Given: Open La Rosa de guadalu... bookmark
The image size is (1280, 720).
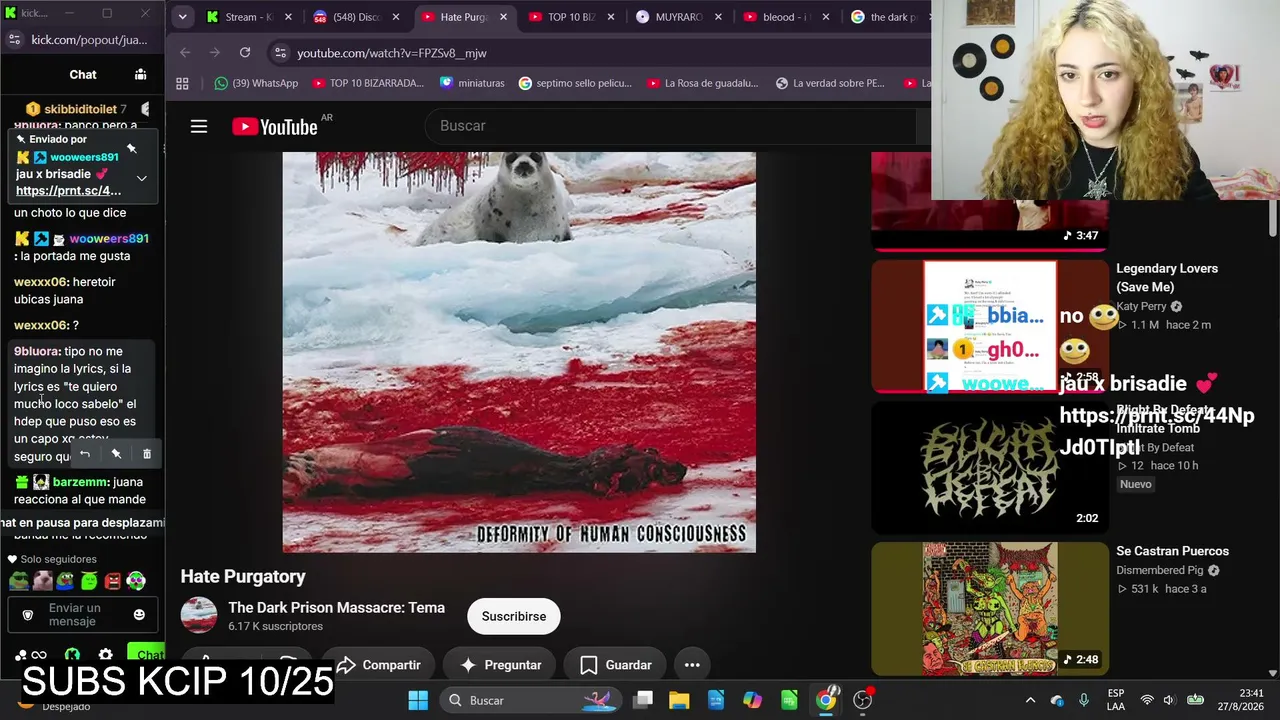Looking at the screenshot, I should [702, 83].
